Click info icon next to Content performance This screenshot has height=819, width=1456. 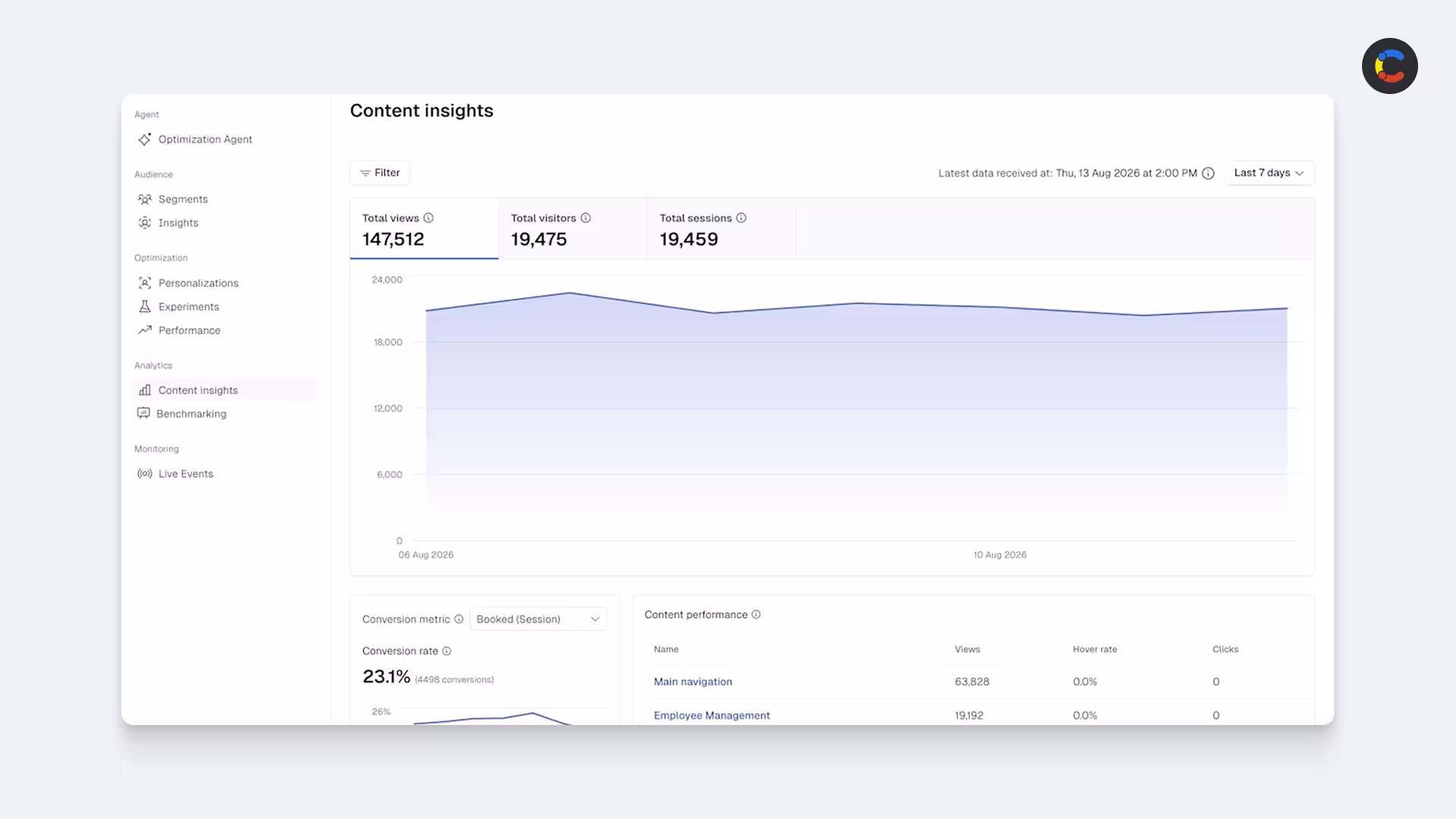[756, 615]
